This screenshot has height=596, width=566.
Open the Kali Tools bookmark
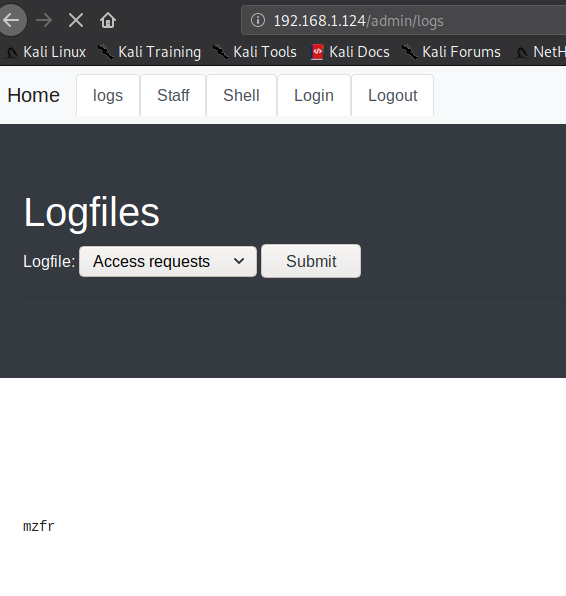click(255, 52)
